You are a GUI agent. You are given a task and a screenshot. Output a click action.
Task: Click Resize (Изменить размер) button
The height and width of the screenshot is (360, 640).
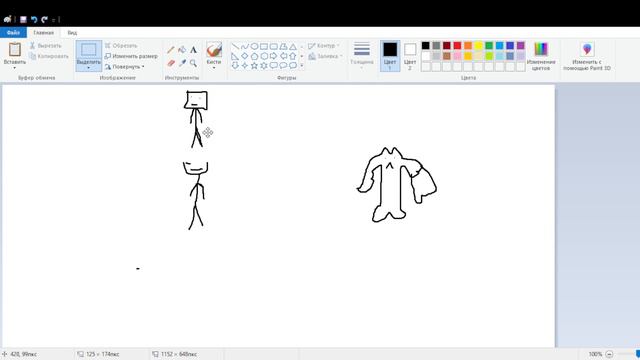pos(131,56)
